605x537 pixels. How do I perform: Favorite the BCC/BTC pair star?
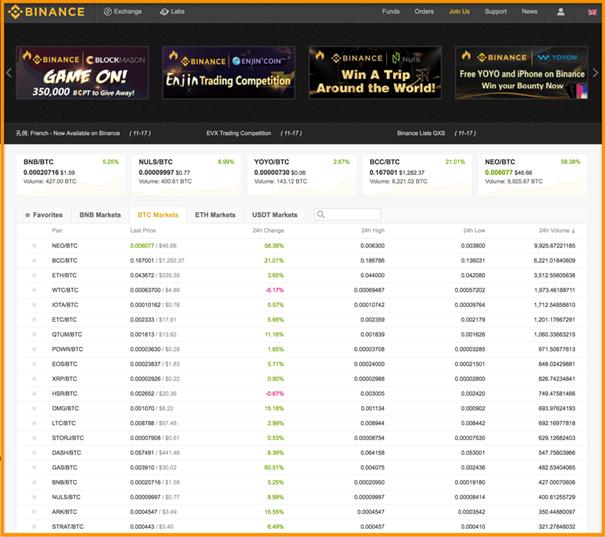click(x=34, y=260)
